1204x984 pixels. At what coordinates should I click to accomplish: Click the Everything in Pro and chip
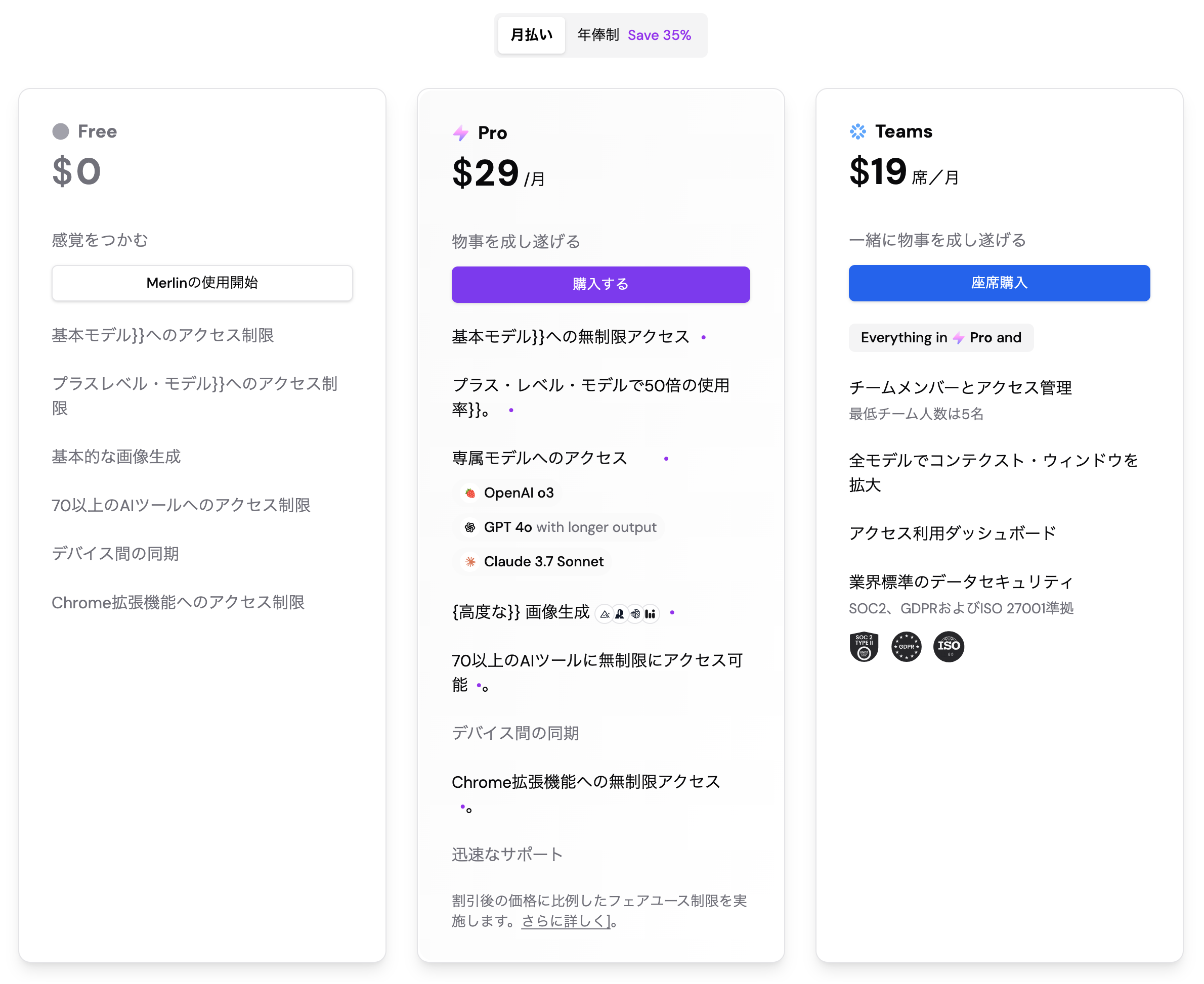[941, 338]
